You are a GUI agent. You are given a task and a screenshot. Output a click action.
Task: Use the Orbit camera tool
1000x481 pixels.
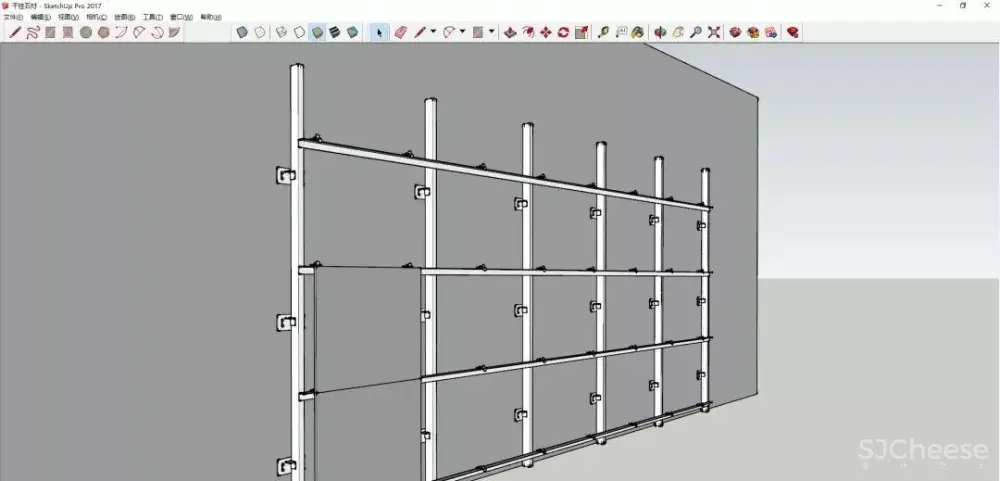pos(660,32)
